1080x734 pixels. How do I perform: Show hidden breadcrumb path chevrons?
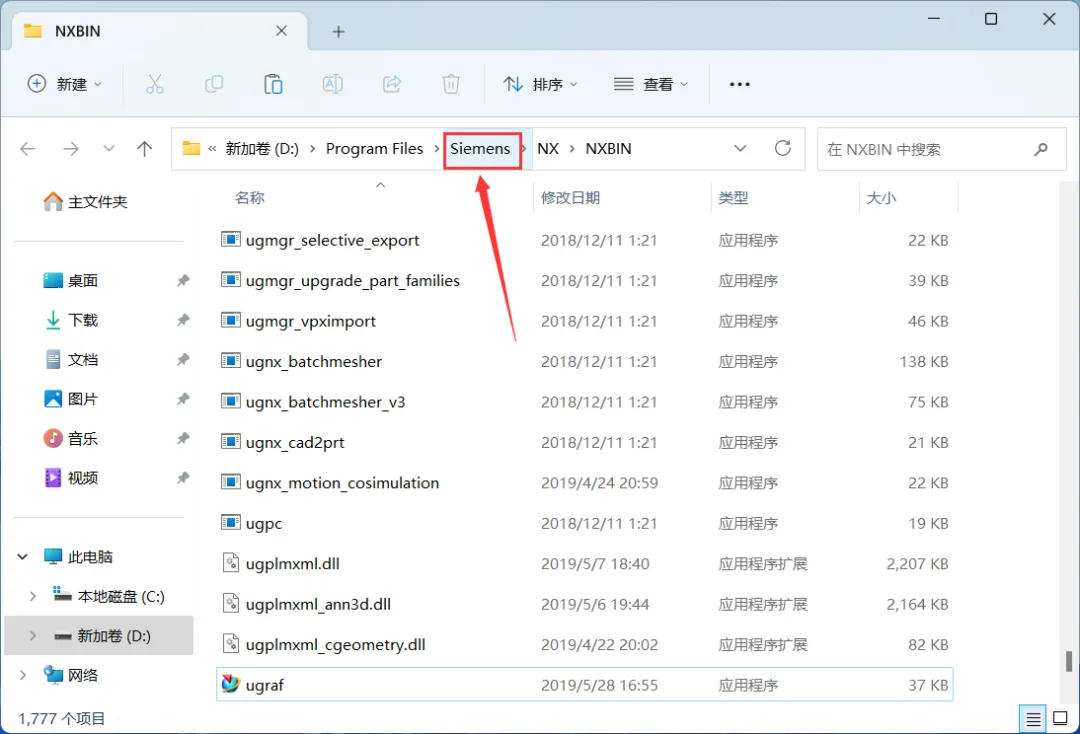(212, 149)
